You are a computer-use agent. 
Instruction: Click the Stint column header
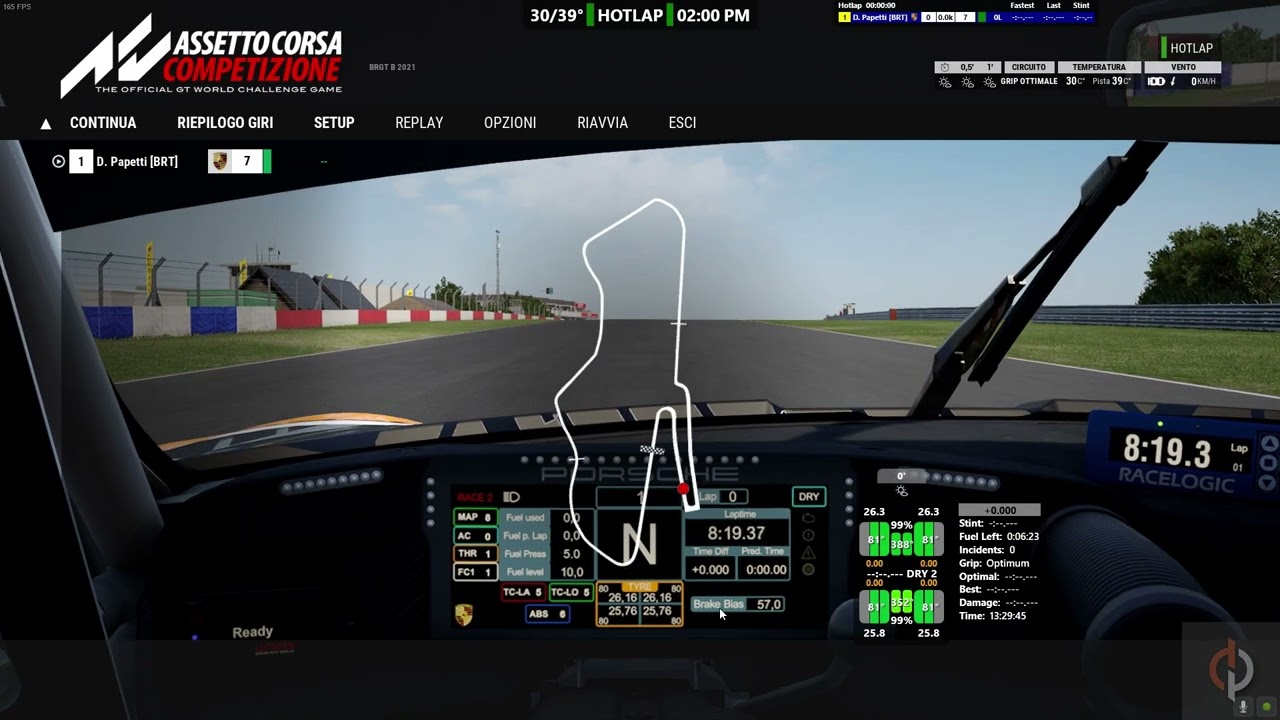click(1081, 5)
